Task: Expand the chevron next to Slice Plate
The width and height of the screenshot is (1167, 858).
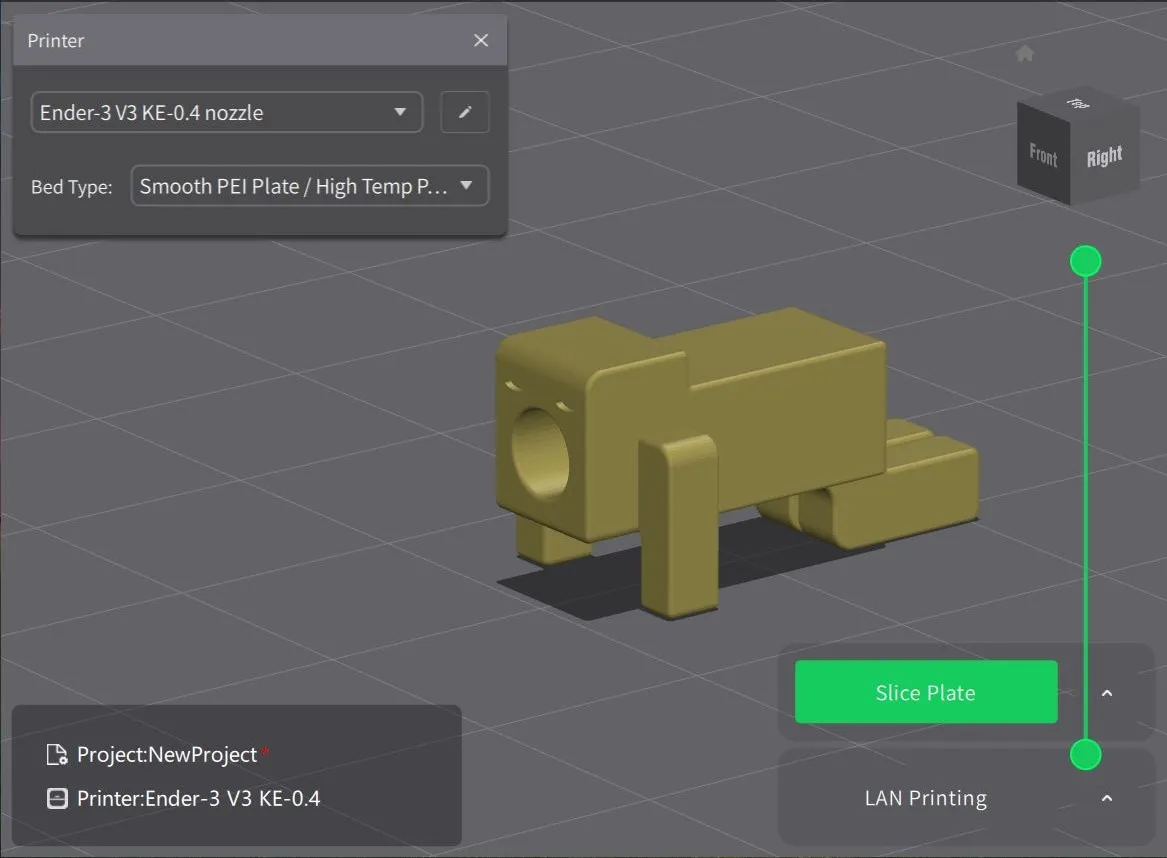Action: pos(1107,693)
